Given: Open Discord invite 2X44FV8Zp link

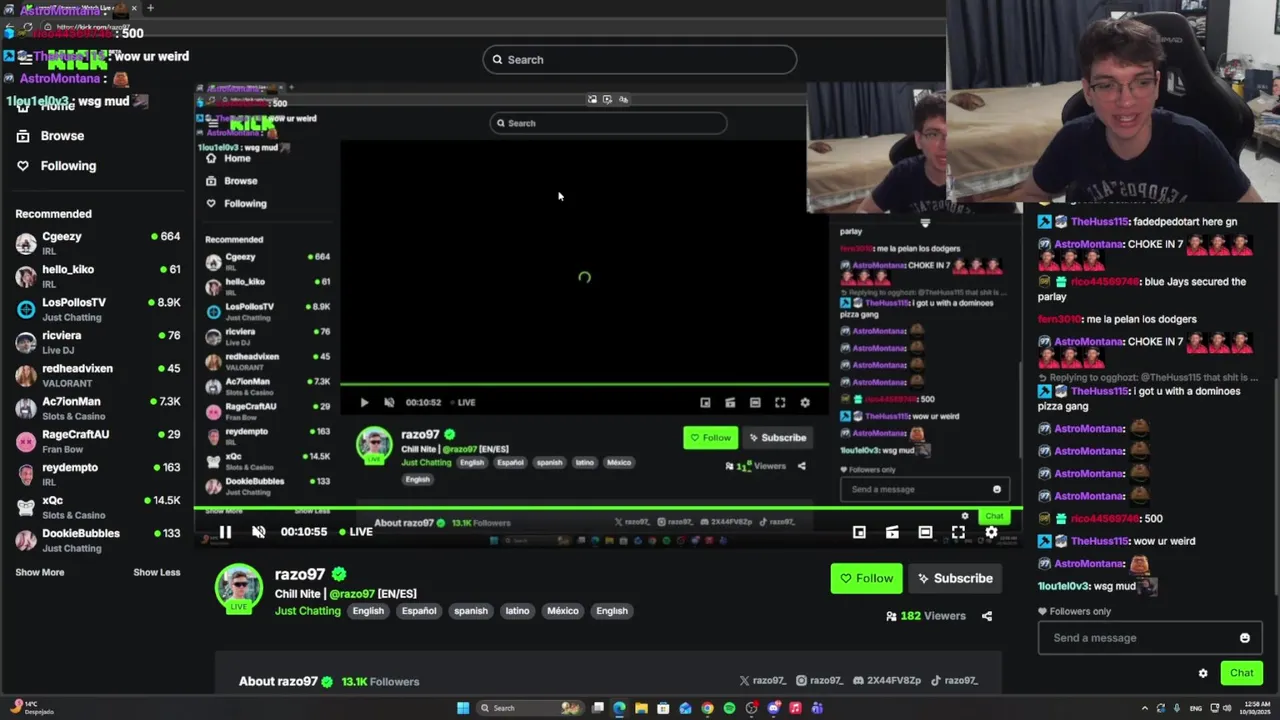Looking at the screenshot, I should [886, 681].
